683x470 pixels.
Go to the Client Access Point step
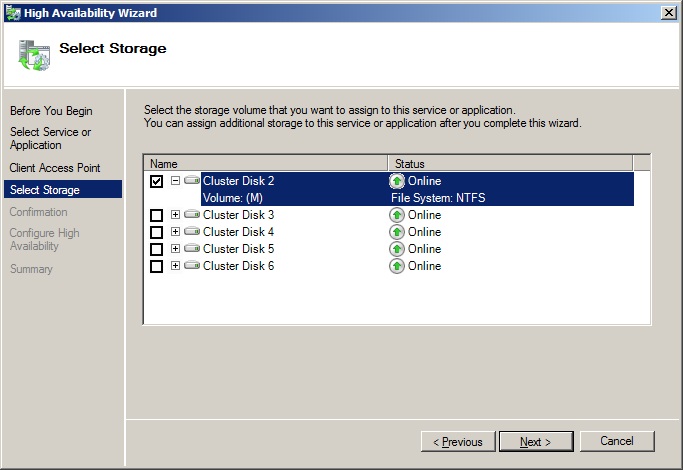[x=55, y=168]
